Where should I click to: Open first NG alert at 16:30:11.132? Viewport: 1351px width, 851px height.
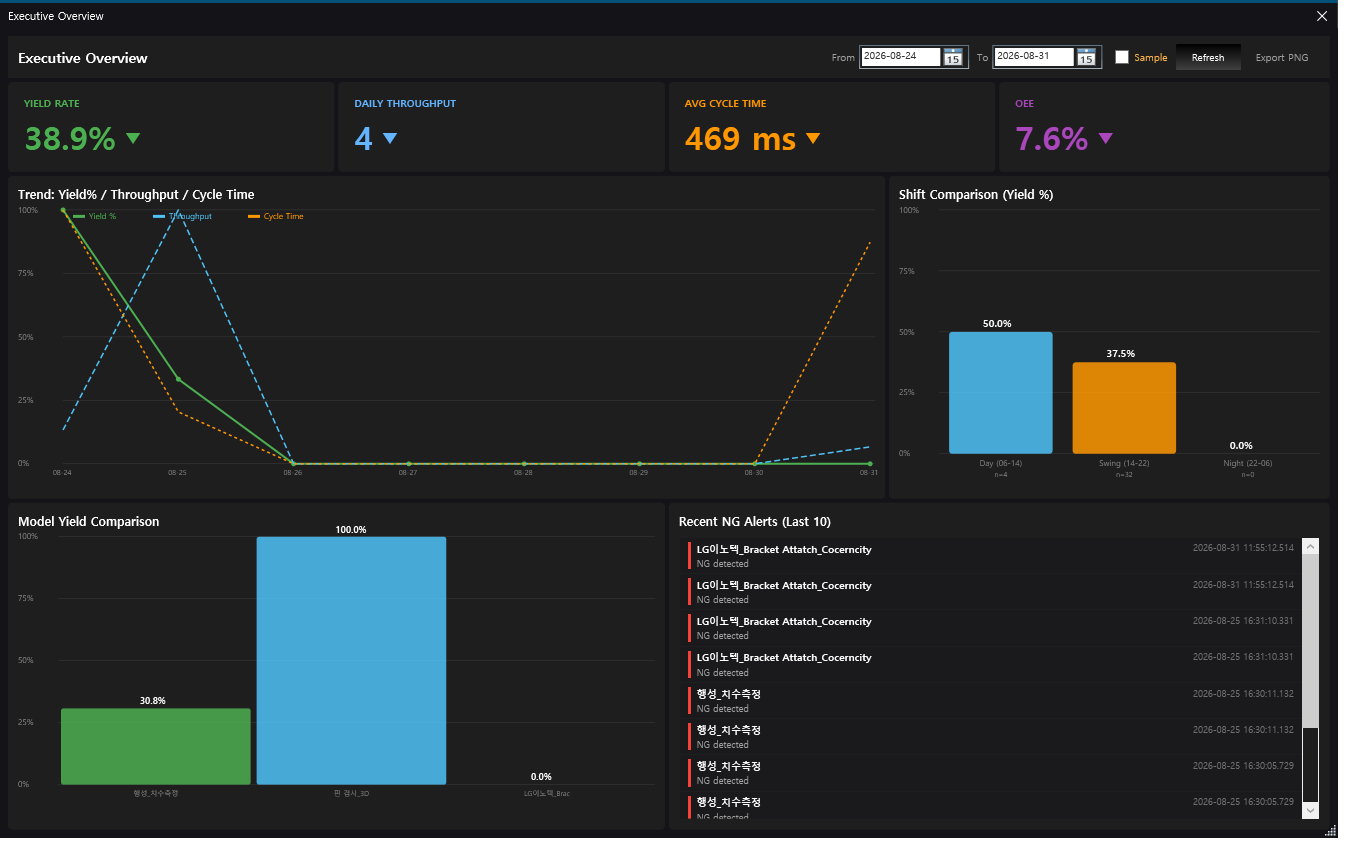tap(990, 700)
